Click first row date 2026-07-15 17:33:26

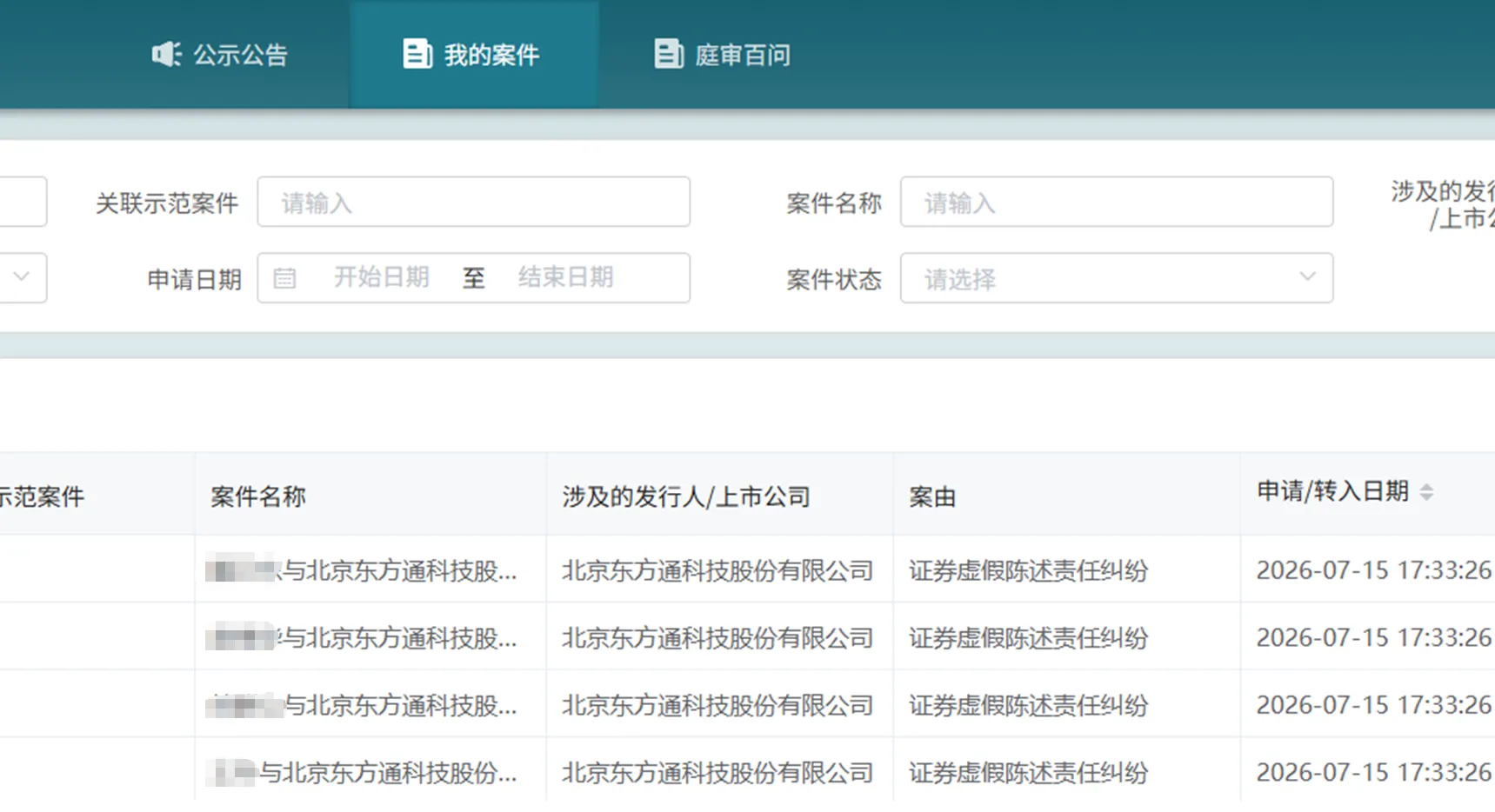pyautogui.click(x=1374, y=570)
